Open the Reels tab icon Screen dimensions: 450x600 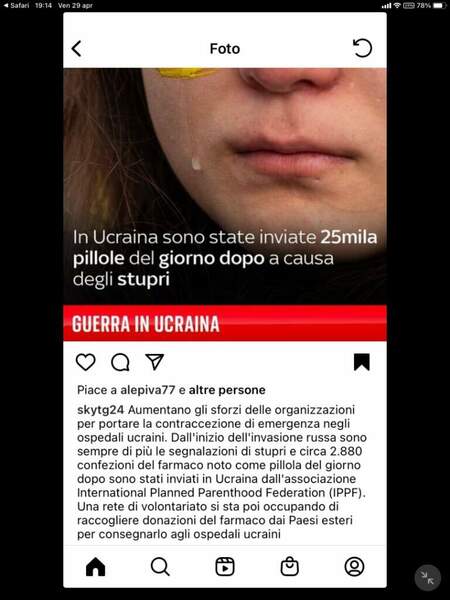(225, 566)
